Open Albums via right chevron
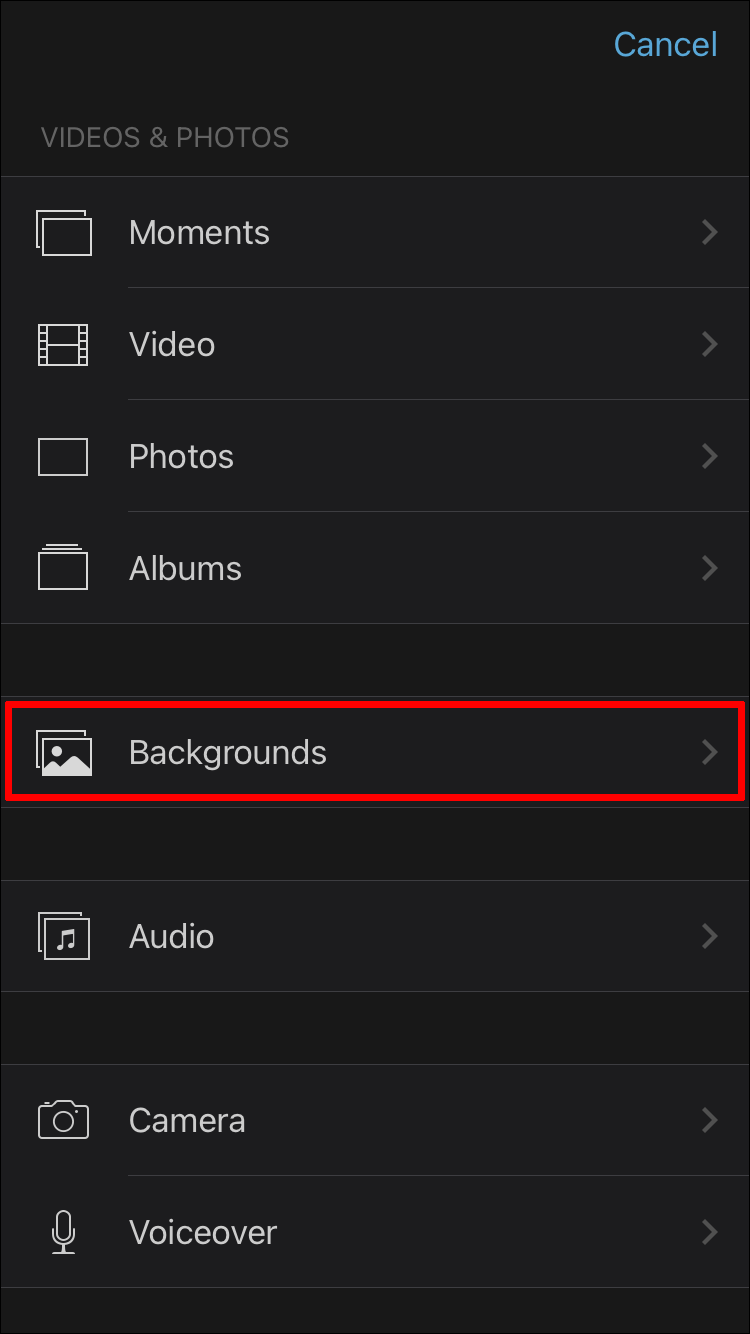The width and height of the screenshot is (750, 1334). [709, 569]
